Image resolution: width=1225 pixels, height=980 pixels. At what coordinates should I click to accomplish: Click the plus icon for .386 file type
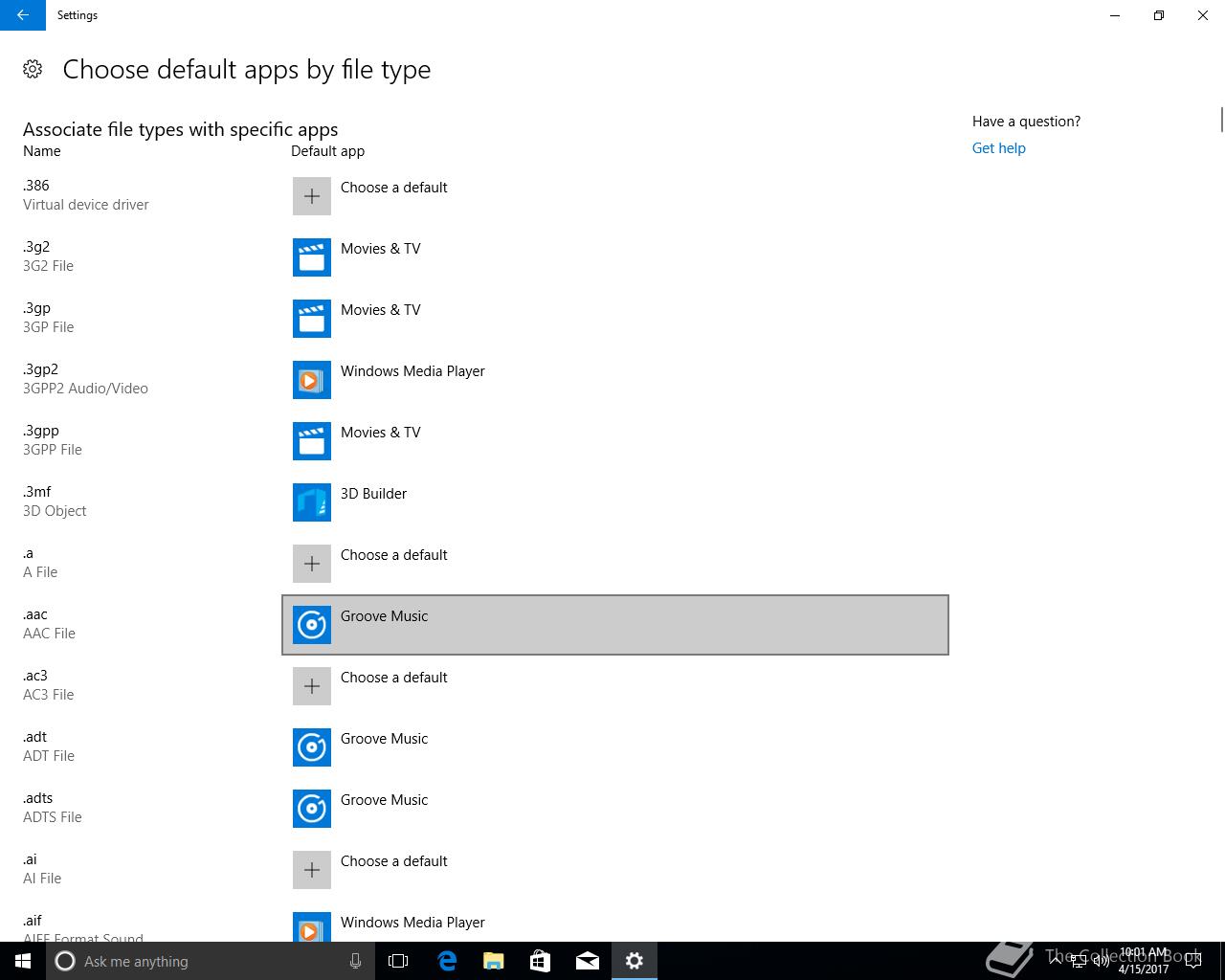pyautogui.click(x=312, y=196)
